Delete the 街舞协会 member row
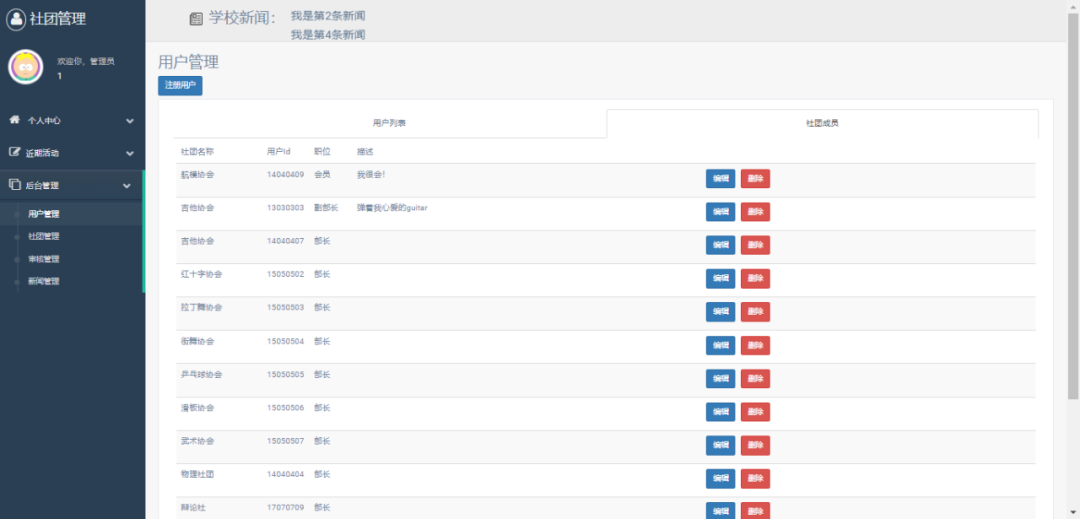This screenshot has width=1080, height=519. [756, 346]
